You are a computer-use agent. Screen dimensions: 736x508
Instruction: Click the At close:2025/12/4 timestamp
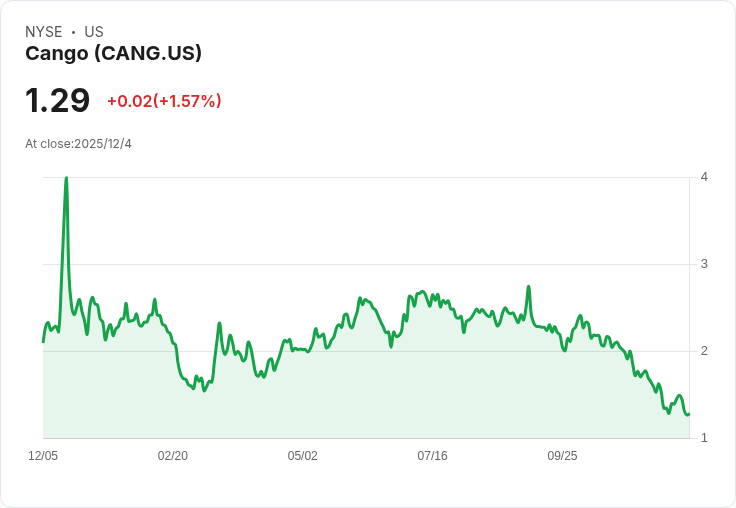click(x=78, y=144)
